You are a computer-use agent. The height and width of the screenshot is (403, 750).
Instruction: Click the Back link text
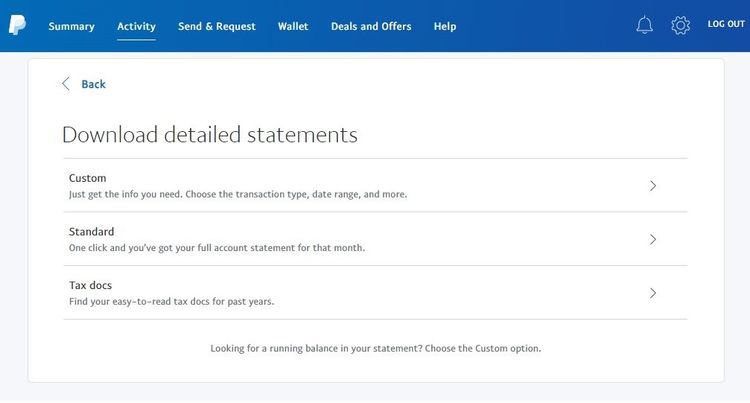pos(93,84)
